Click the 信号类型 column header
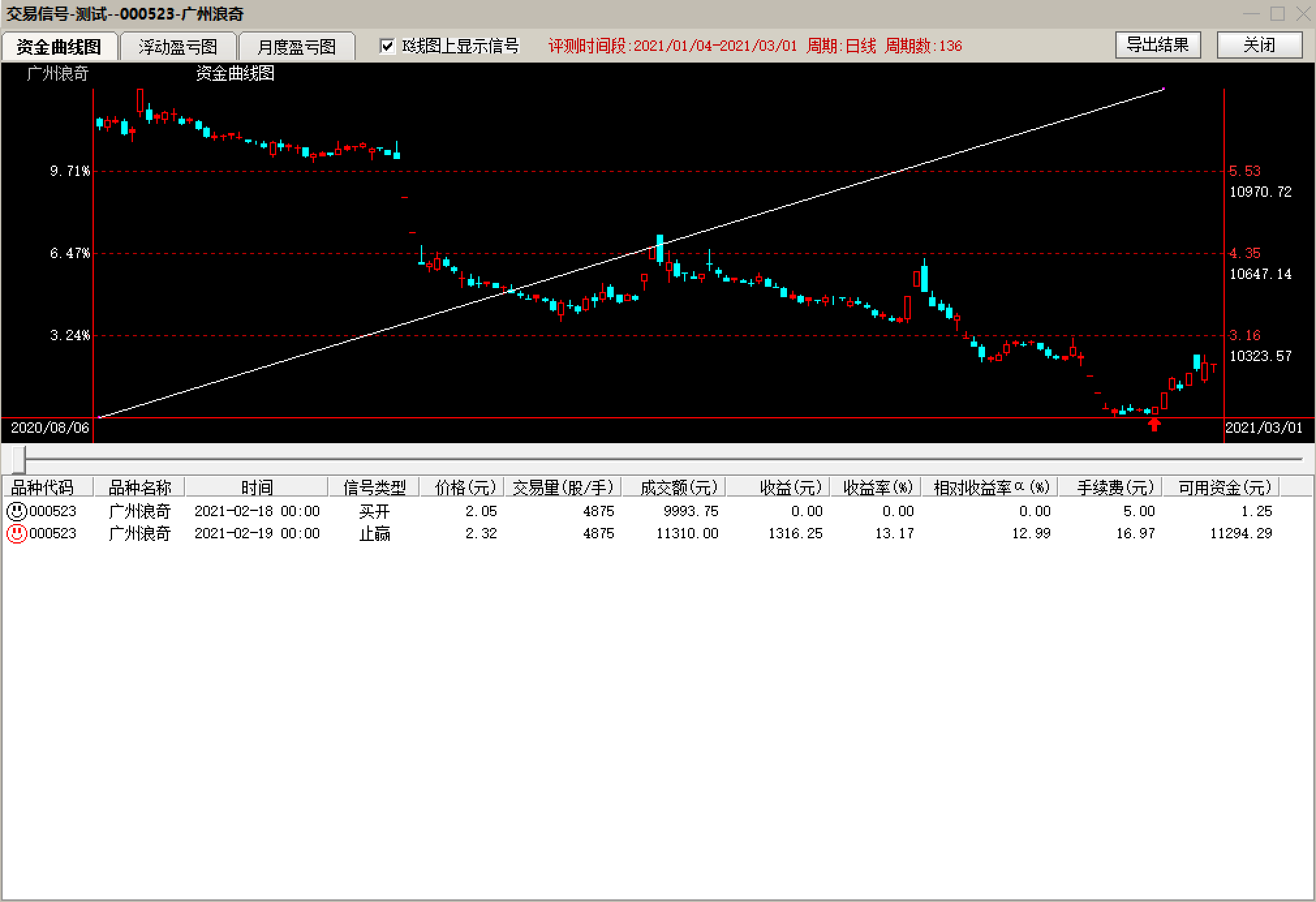The width and height of the screenshot is (1316, 902). (x=374, y=487)
